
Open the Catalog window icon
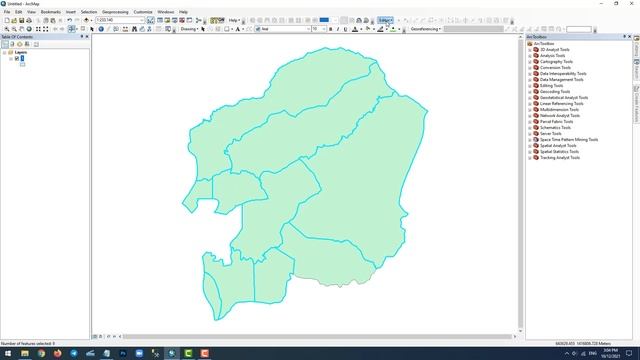pyautogui.click(x=167, y=20)
